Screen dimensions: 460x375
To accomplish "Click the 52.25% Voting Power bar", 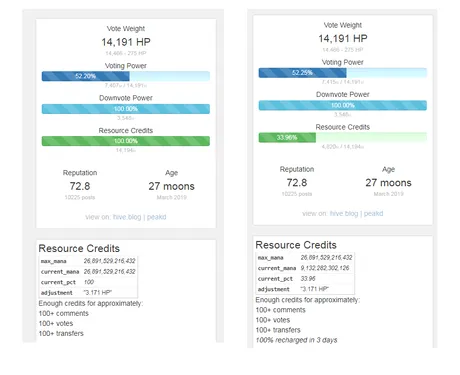I will click(343, 73).
